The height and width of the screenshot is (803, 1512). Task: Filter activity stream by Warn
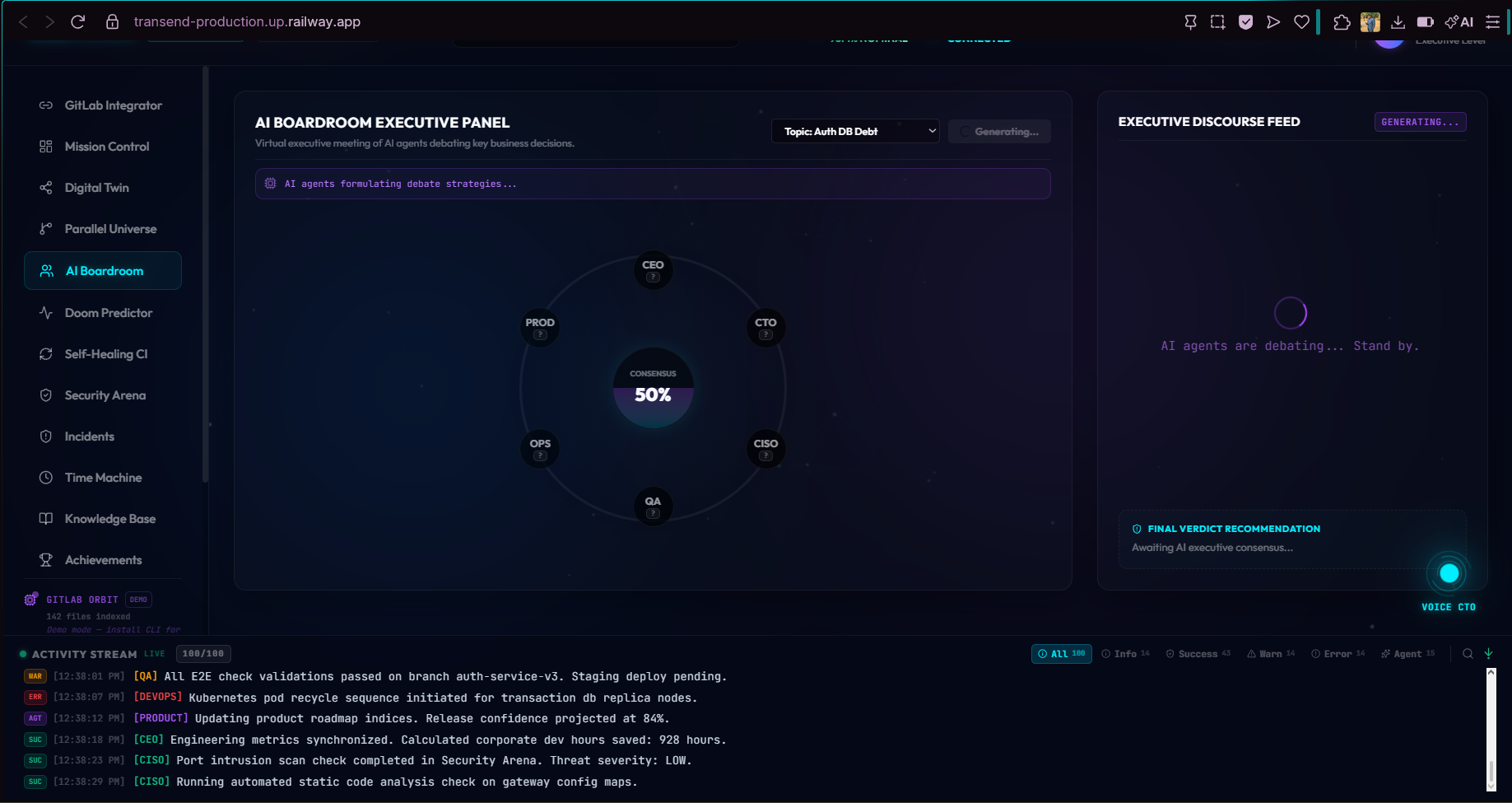1271,654
